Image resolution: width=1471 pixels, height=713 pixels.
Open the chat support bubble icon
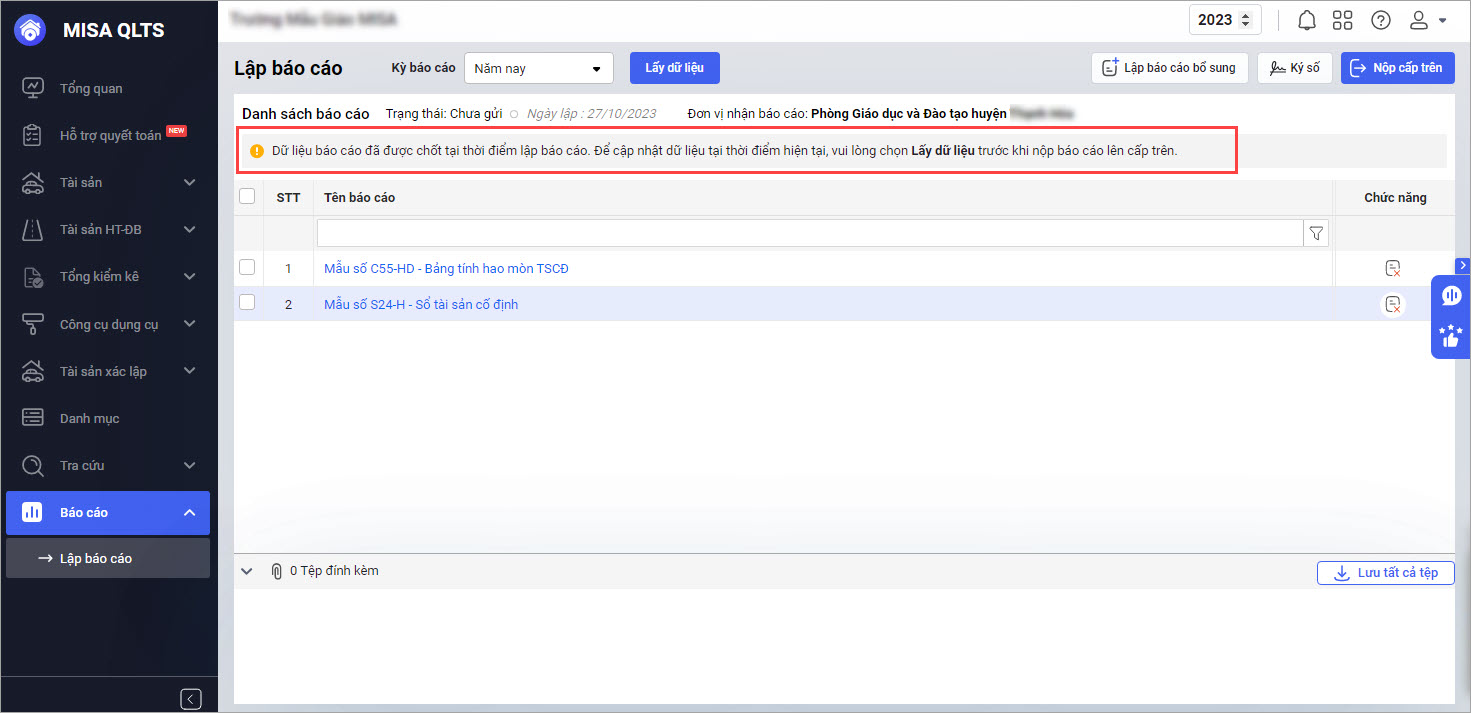pyautogui.click(x=1451, y=296)
